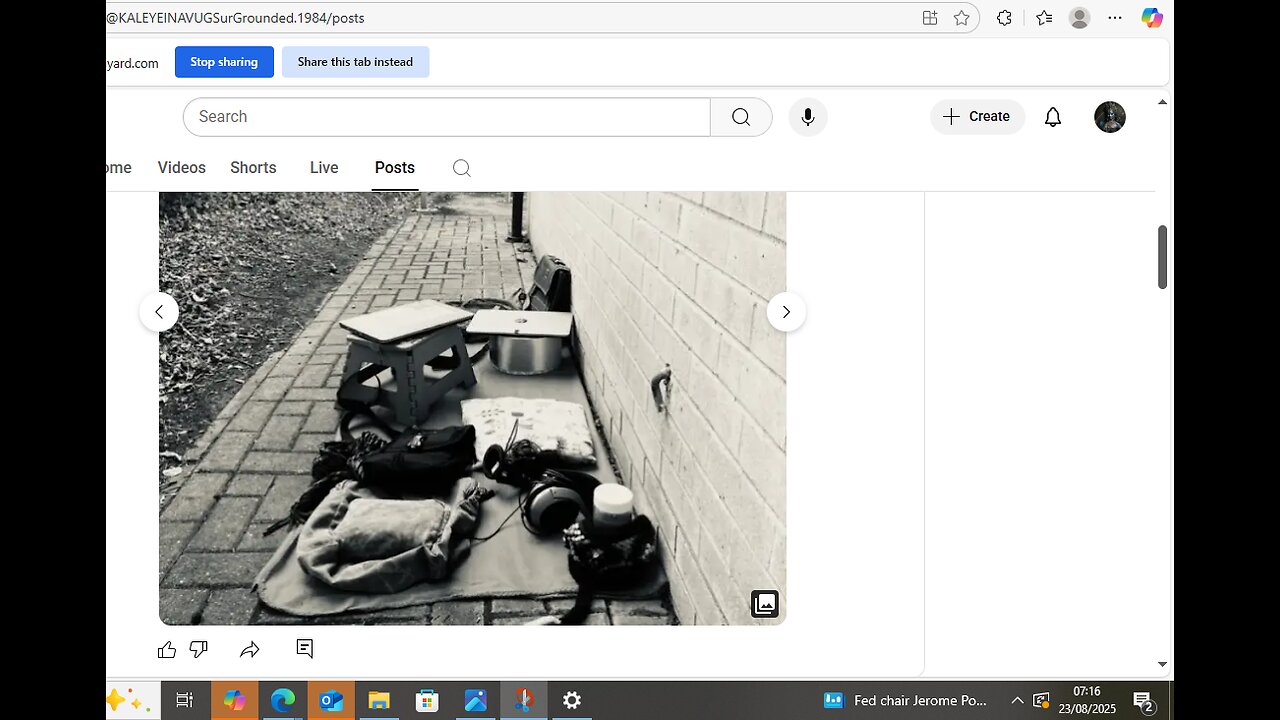Open Microsoft 365 Copilot on taskbar

point(235,701)
